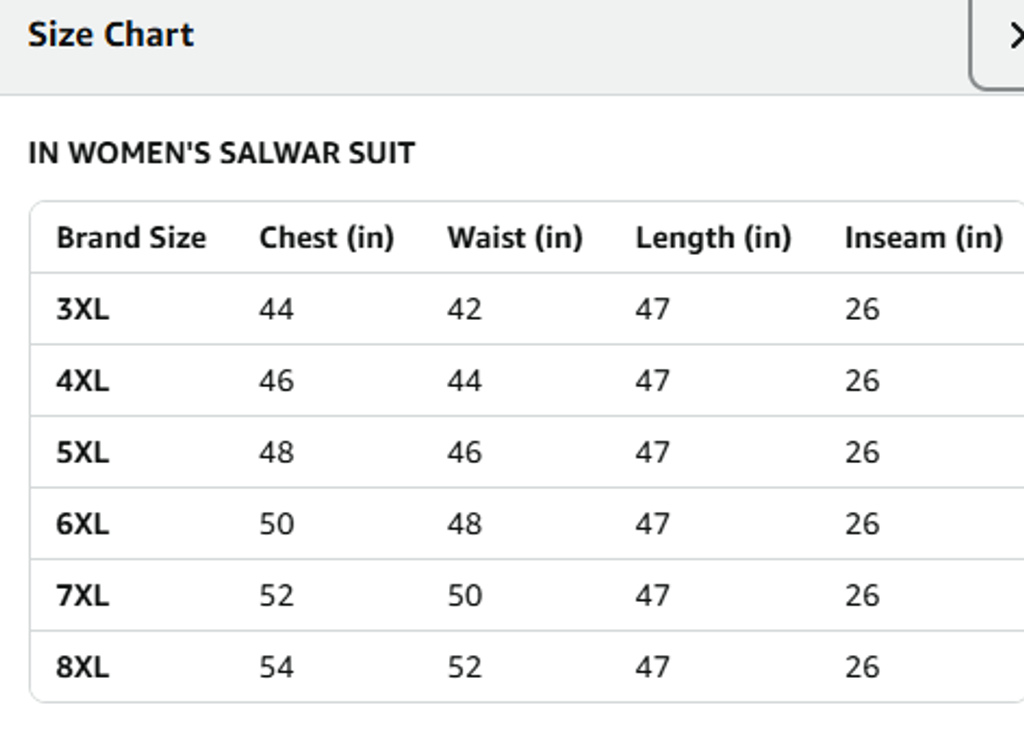Select the 3XL brand size row label

click(83, 309)
